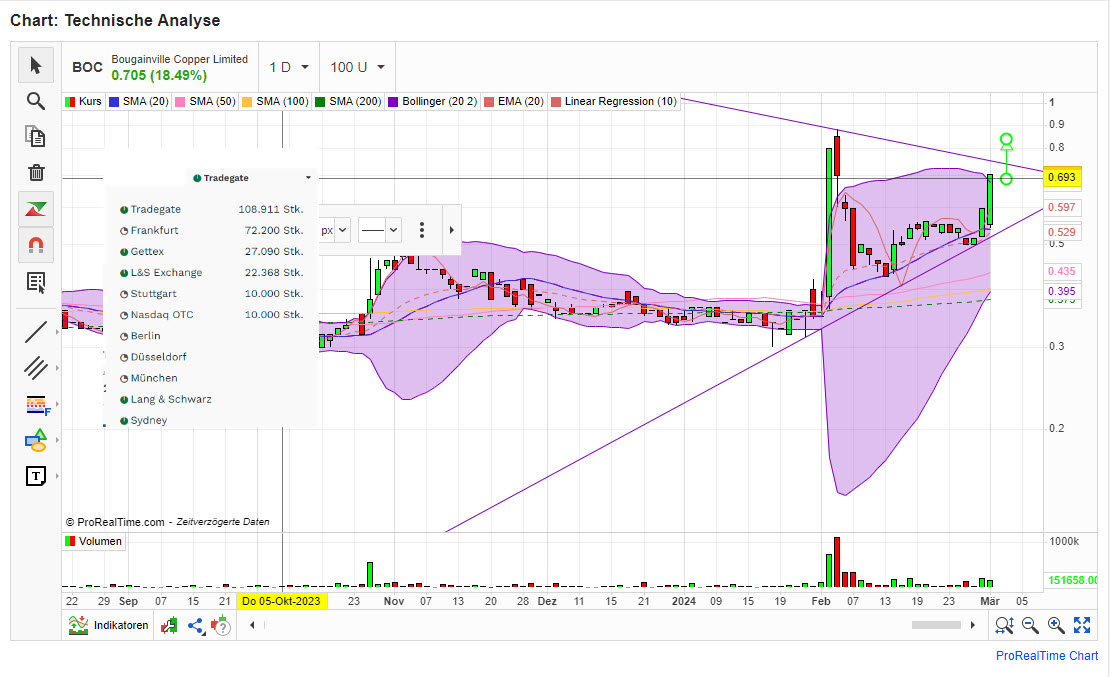The image size is (1110, 677).
Task: Select the parallel lines channel tool
Action: (x=36, y=368)
